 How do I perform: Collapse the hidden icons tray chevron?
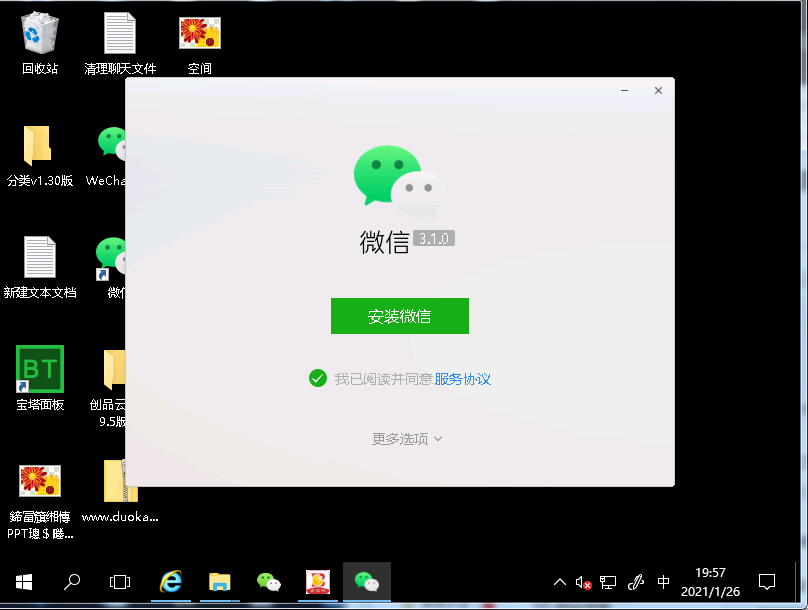[560, 581]
